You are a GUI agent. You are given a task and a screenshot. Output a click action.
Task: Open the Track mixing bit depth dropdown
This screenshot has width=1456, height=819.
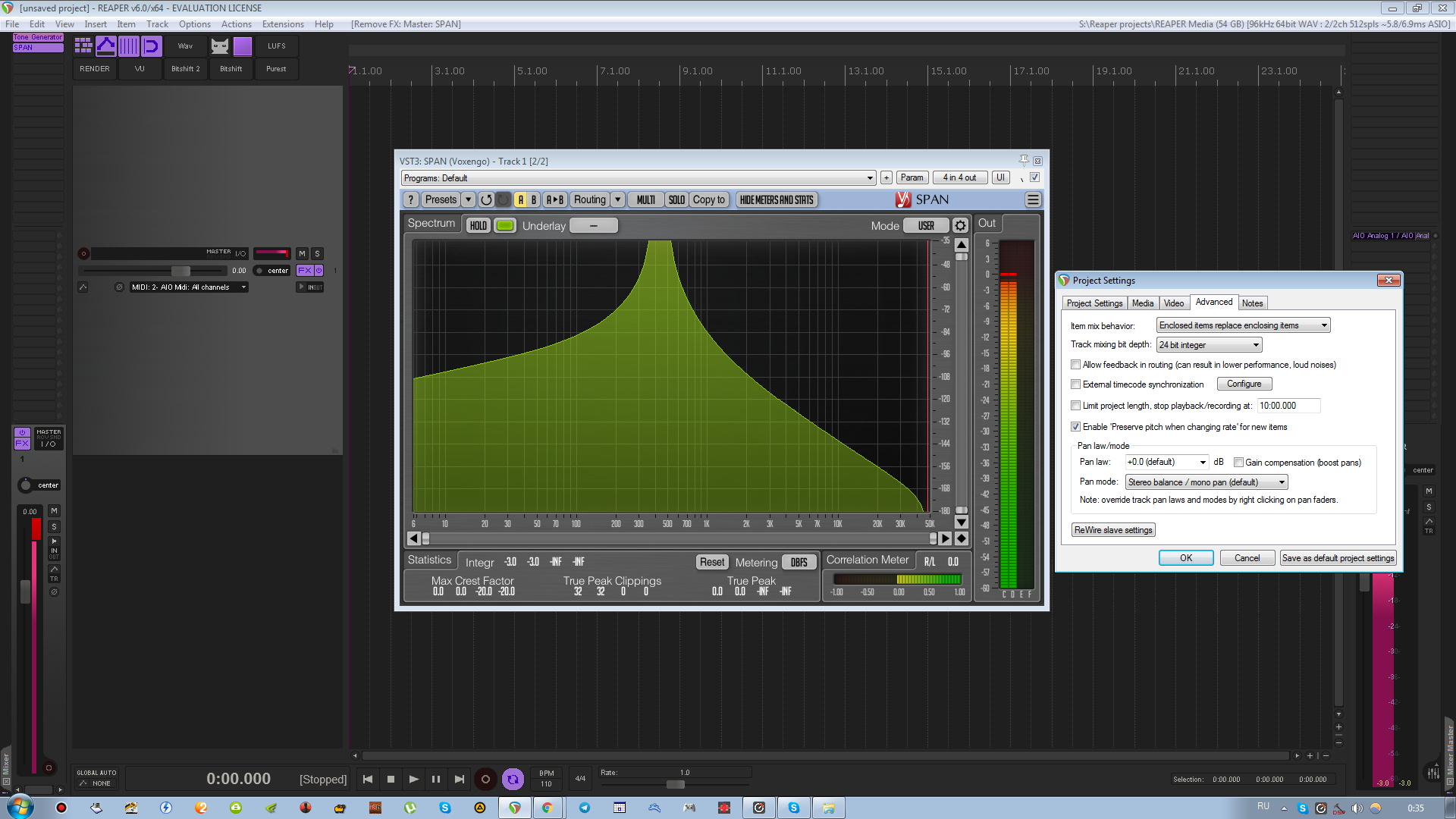tap(1209, 345)
